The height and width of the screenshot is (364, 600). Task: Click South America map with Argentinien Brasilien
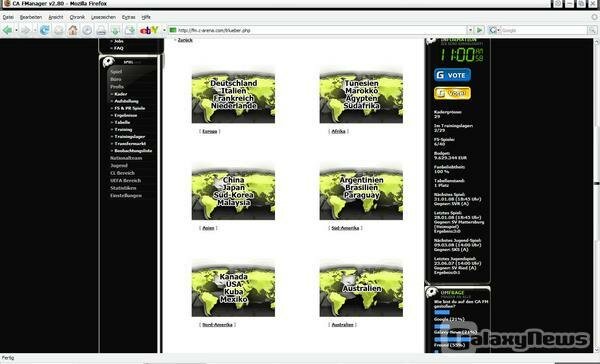361,192
